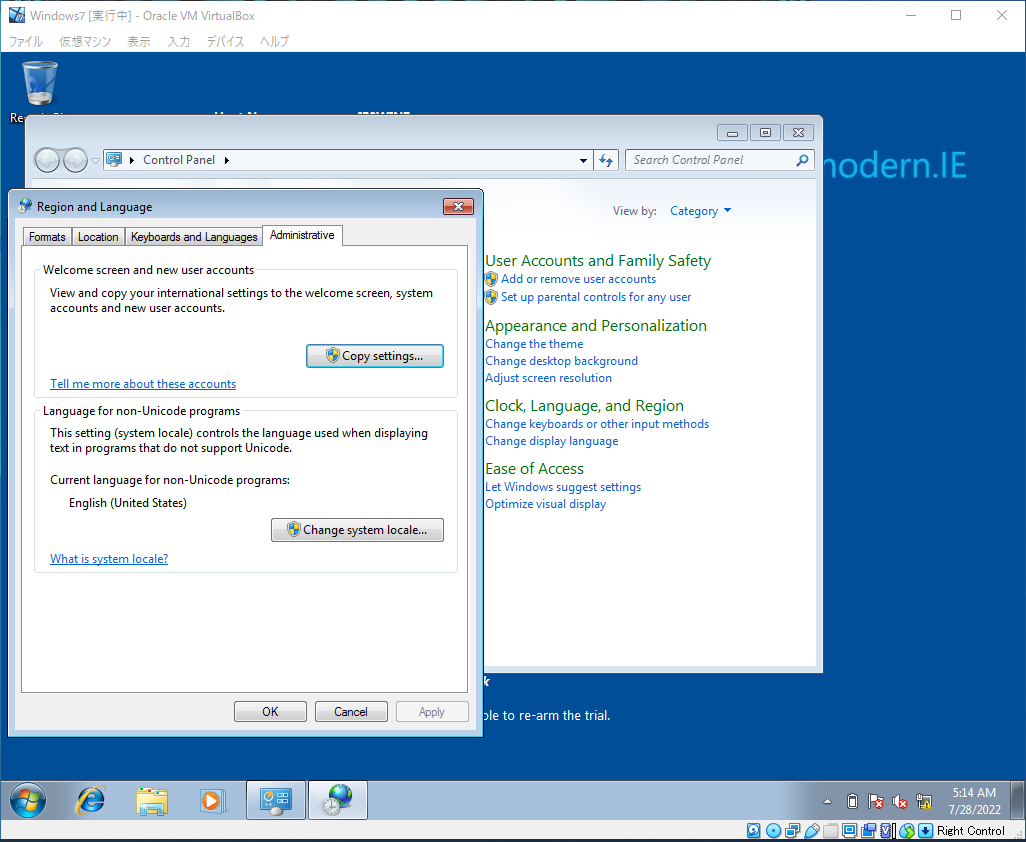The image size is (1026, 842).
Task: Click VirtualBox network adapter status icon
Action: pyautogui.click(x=792, y=831)
